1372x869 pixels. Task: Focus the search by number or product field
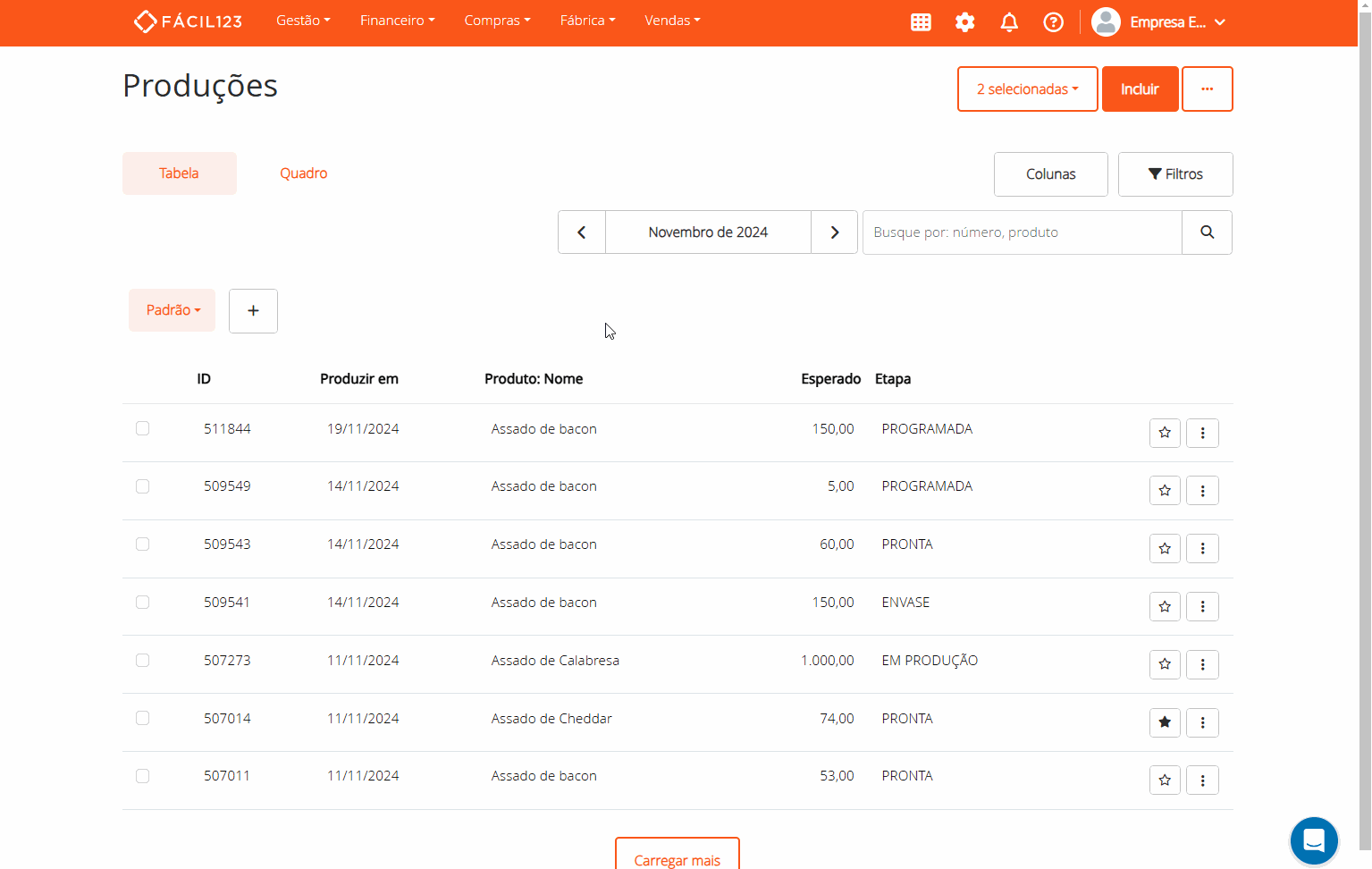click(1022, 232)
